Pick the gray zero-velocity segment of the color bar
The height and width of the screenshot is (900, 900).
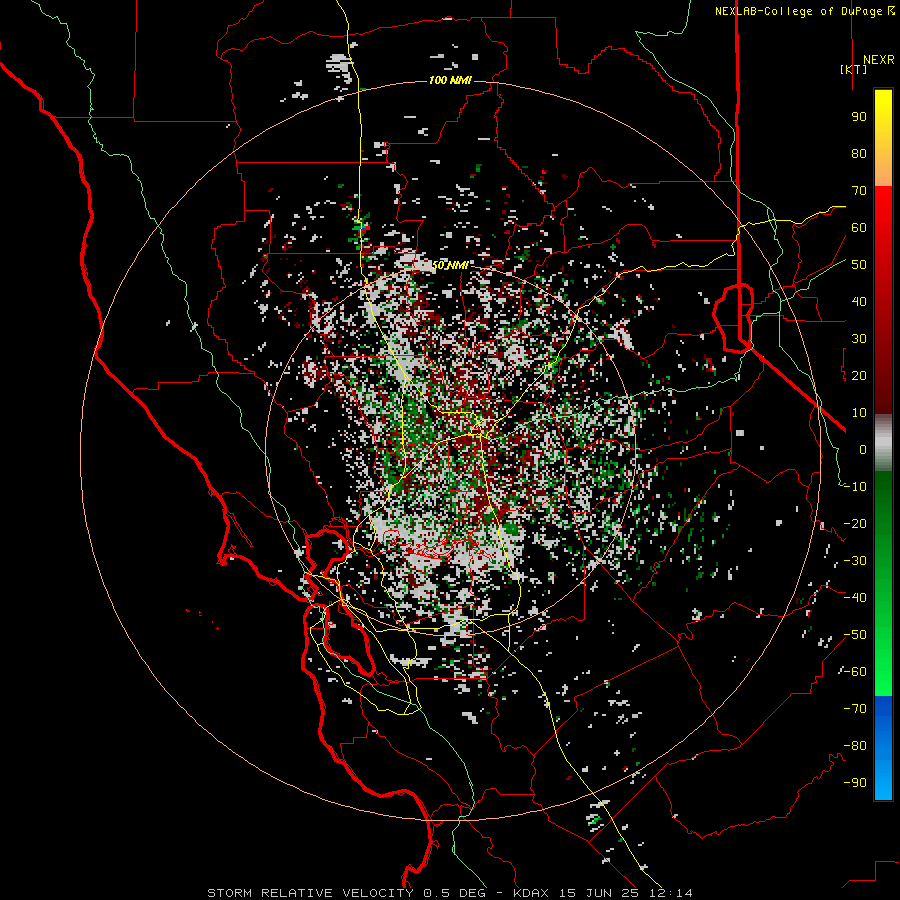(x=883, y=443)
